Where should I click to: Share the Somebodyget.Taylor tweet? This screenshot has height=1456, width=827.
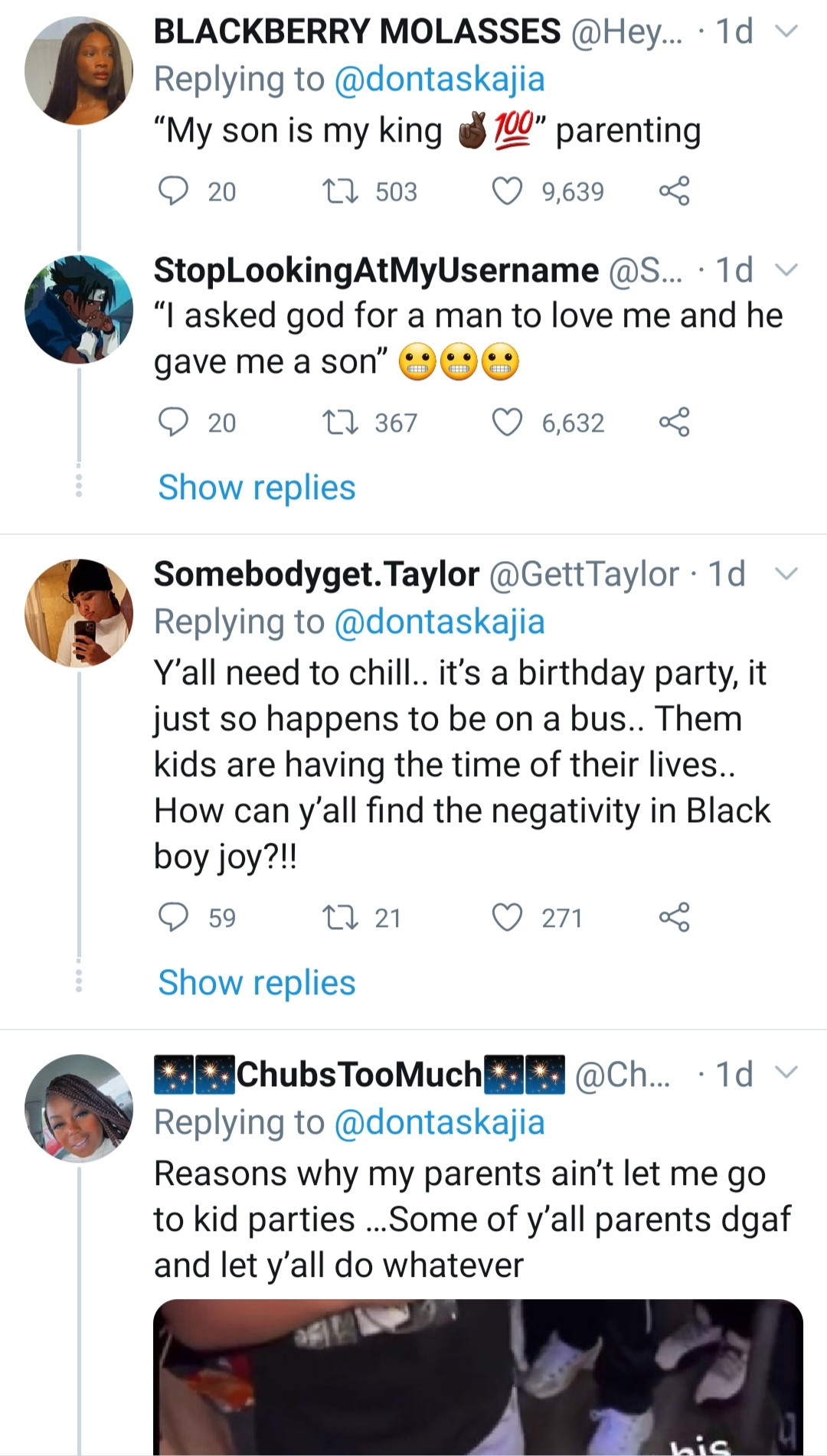674,917
